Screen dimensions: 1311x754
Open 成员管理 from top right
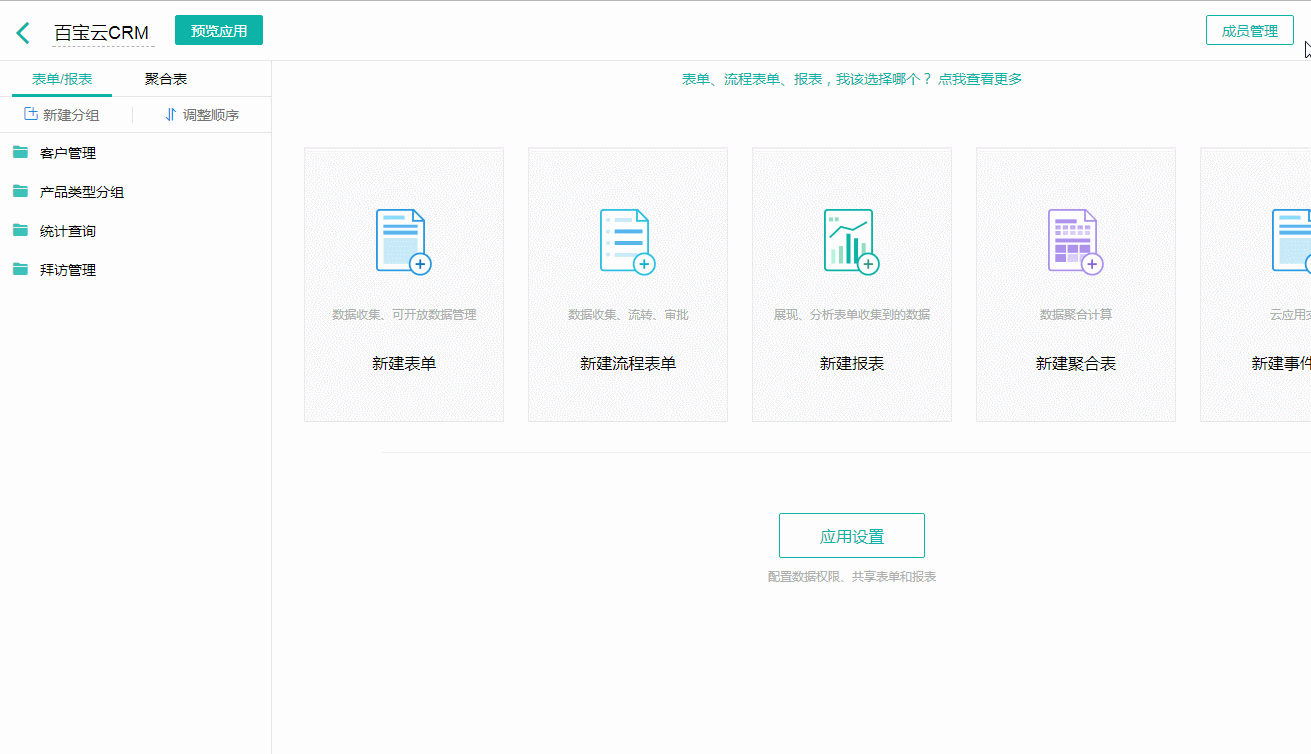[x=1249, y=30]
